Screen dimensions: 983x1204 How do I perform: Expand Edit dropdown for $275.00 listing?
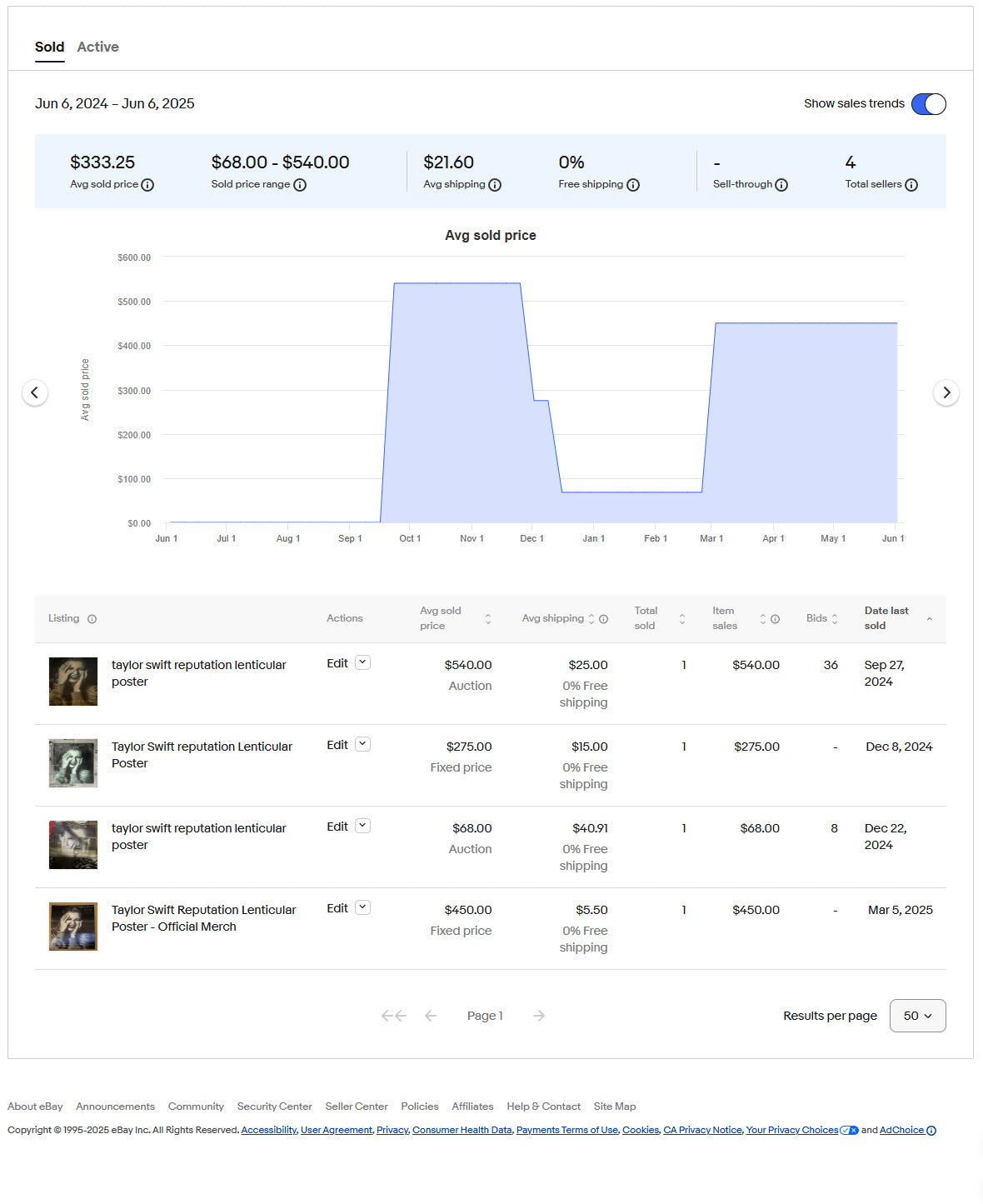(362, 744)
